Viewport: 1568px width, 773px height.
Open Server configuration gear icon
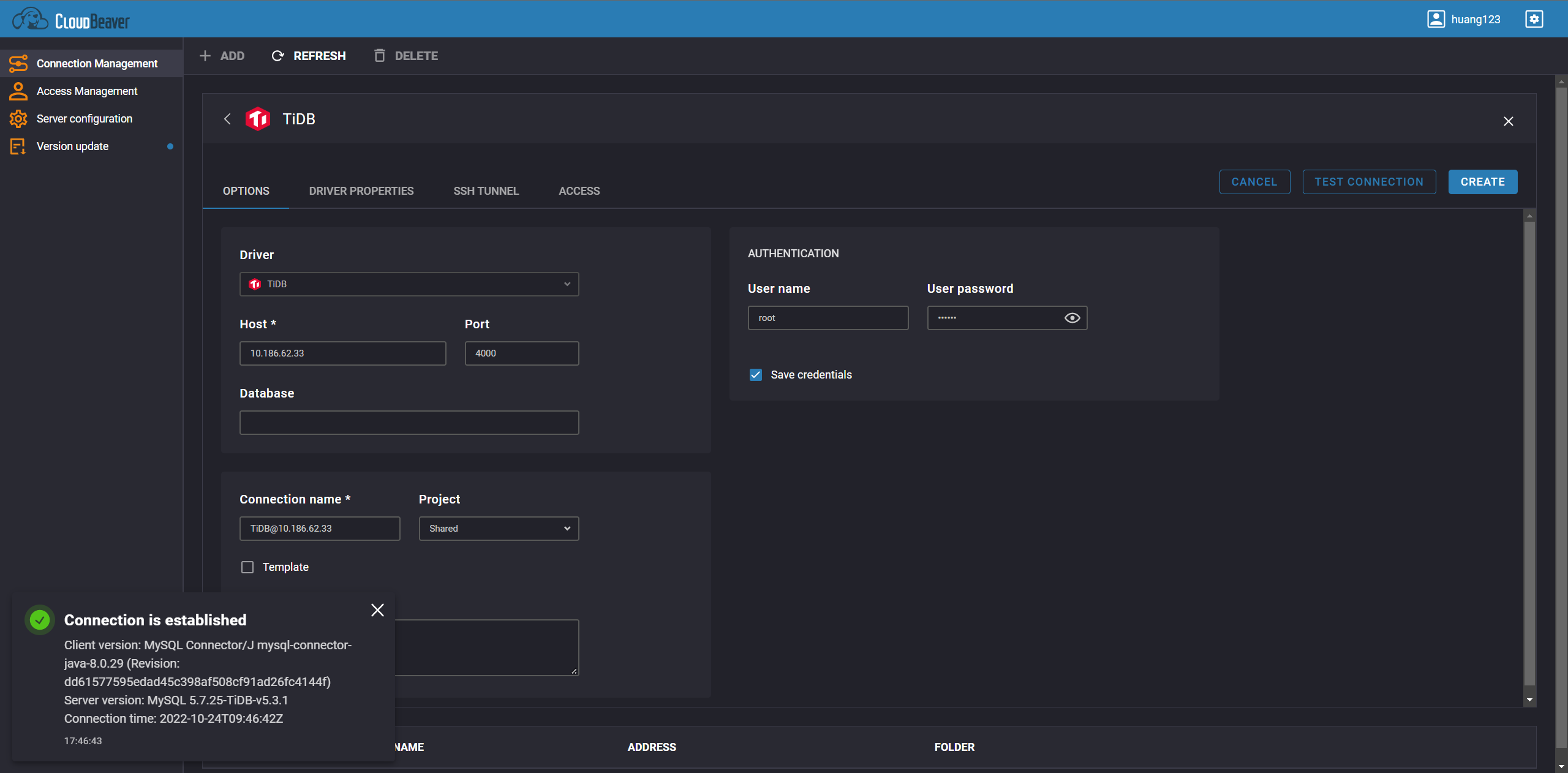[x=18, y=119]
